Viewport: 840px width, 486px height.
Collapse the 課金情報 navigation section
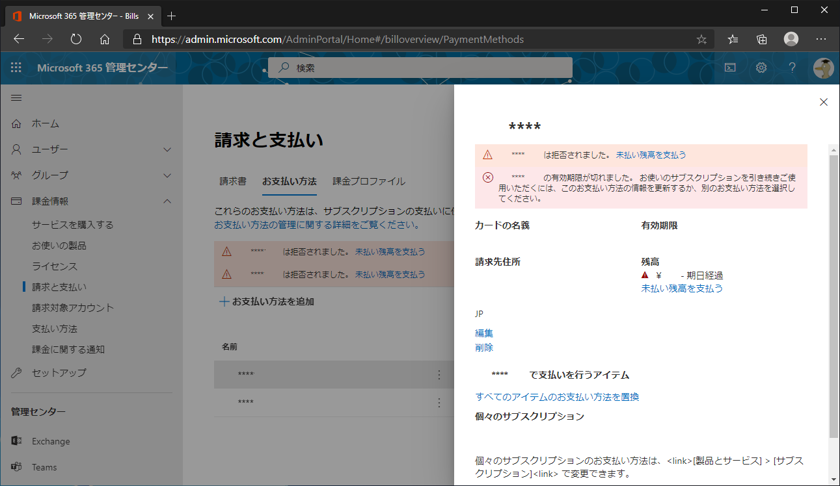click(167, 201)
